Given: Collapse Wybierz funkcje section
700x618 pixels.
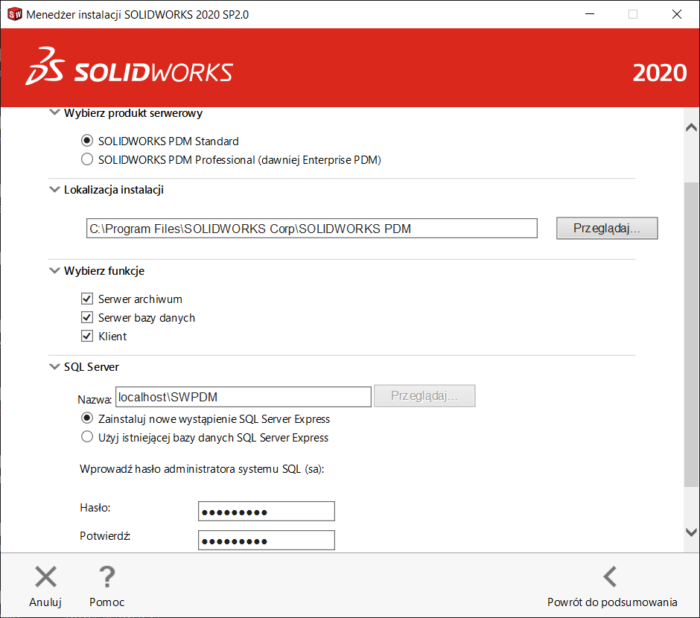Looking at the screenshot, I should coord(54,271).
